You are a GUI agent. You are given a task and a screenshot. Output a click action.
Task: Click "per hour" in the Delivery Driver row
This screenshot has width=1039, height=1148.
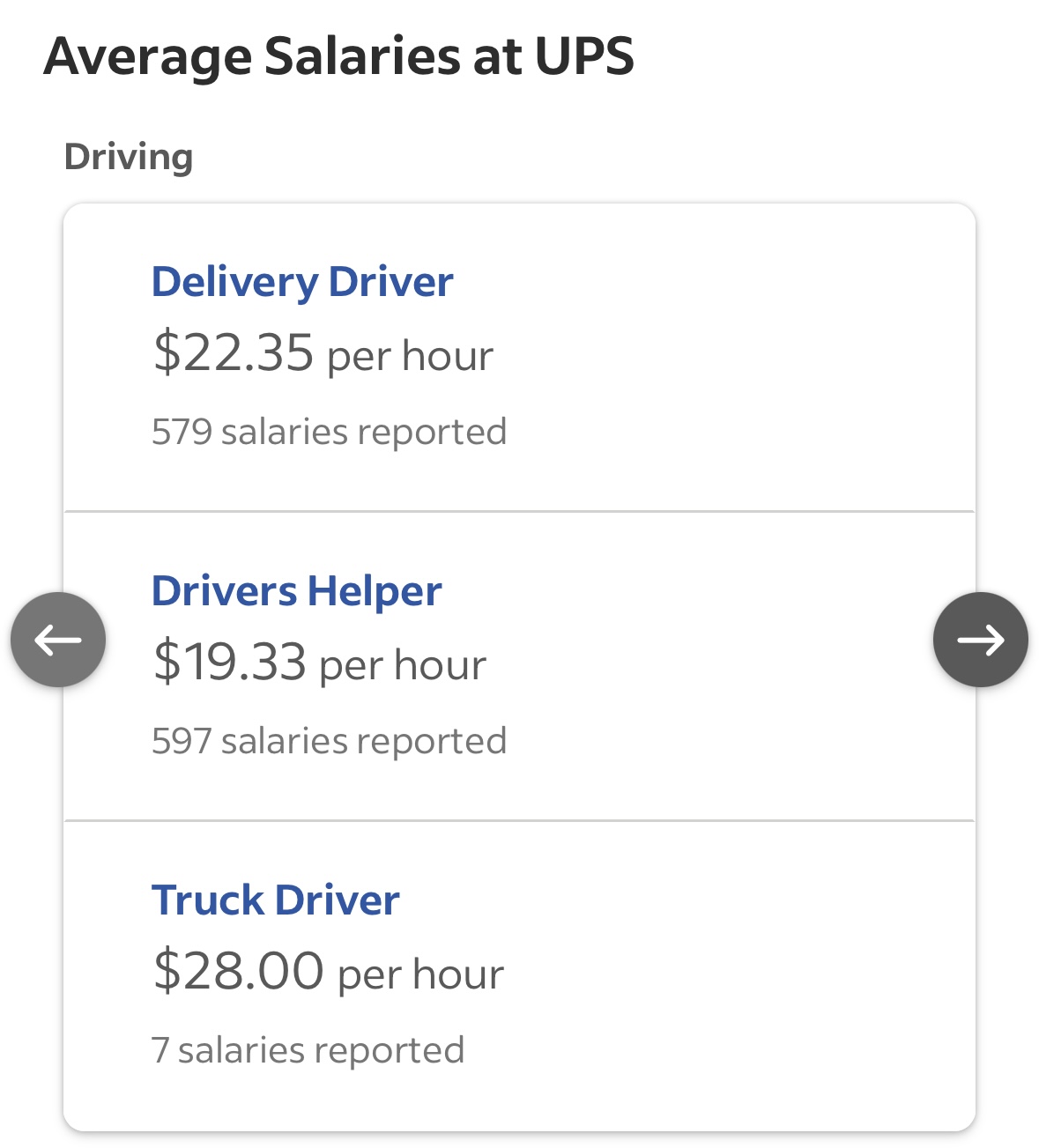[x=410, y=356]
